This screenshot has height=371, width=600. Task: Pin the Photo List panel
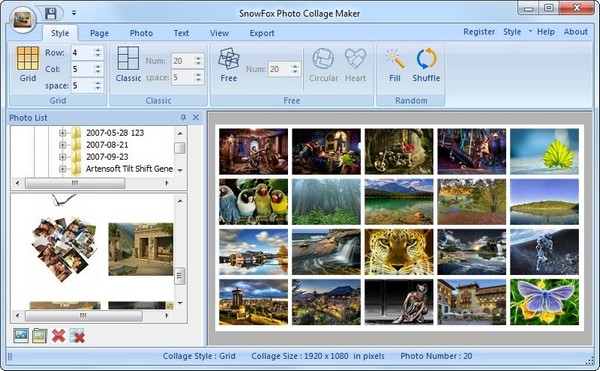click(x=183, y=117)
